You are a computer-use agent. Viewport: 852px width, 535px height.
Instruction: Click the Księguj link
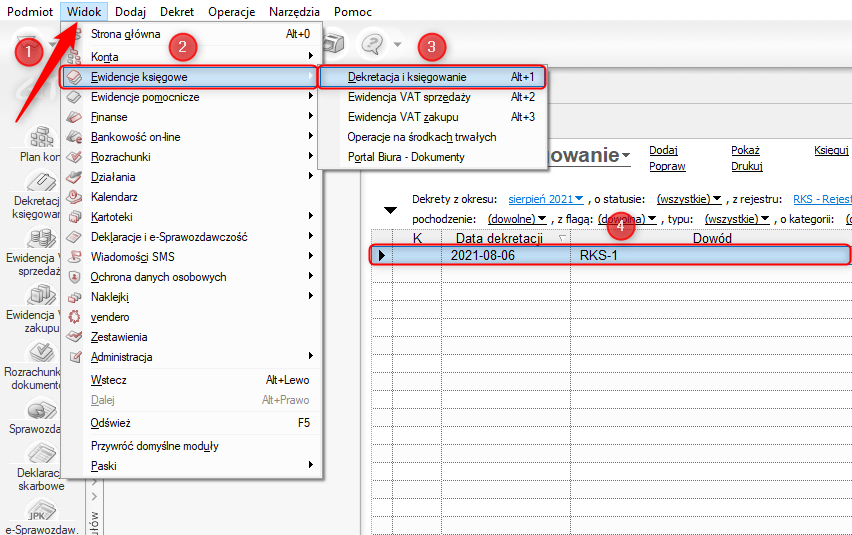point(831,150)
